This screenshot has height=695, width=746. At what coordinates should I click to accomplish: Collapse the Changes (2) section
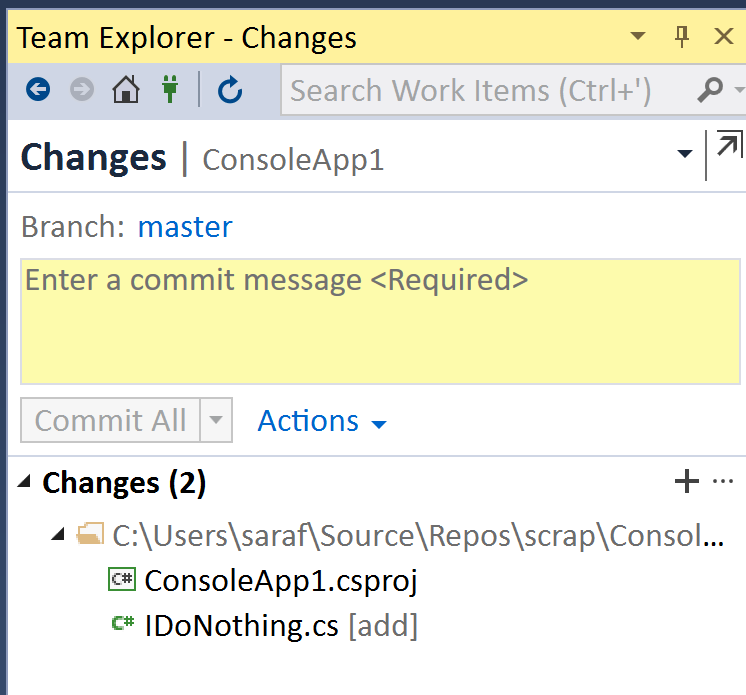pyautogui.click(x=25, y=483)
